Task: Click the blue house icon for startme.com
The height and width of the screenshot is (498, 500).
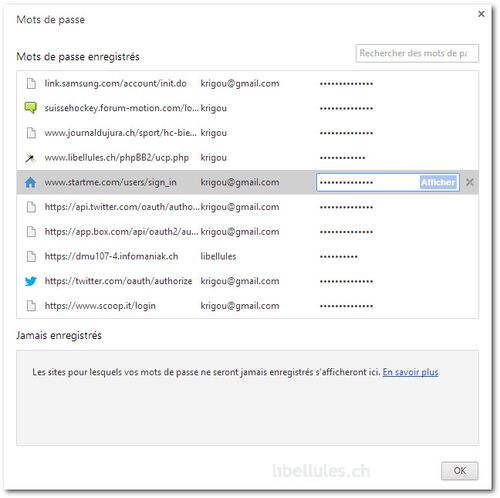Action: click(30, 182)
